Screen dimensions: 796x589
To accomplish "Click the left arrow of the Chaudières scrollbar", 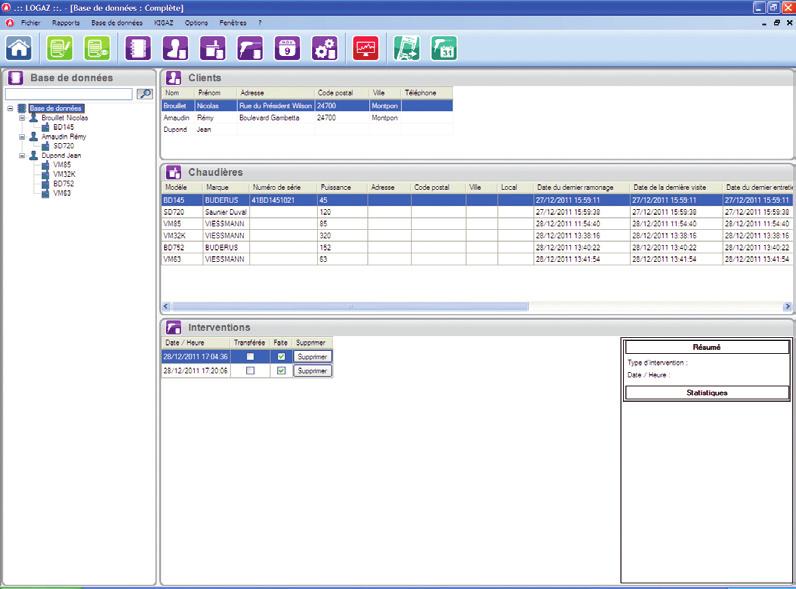I will pos(165,307).
